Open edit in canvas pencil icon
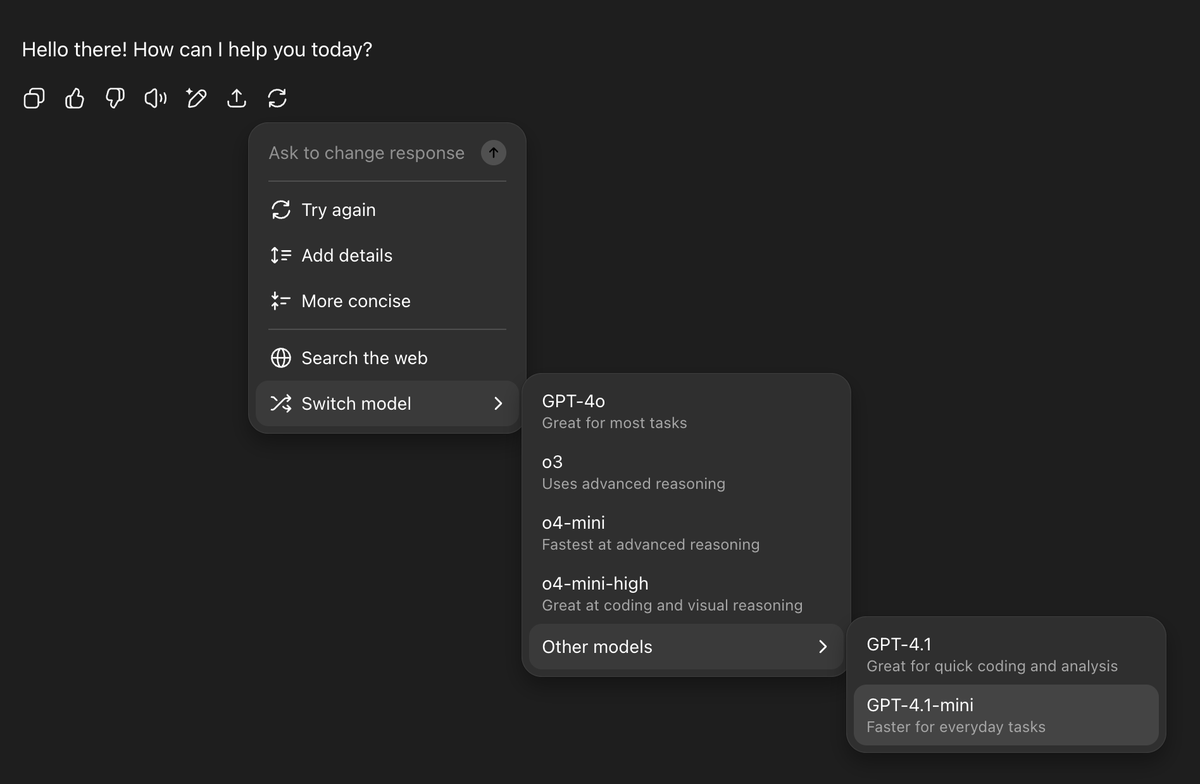Screen dimensions: 1200x784 196,98
